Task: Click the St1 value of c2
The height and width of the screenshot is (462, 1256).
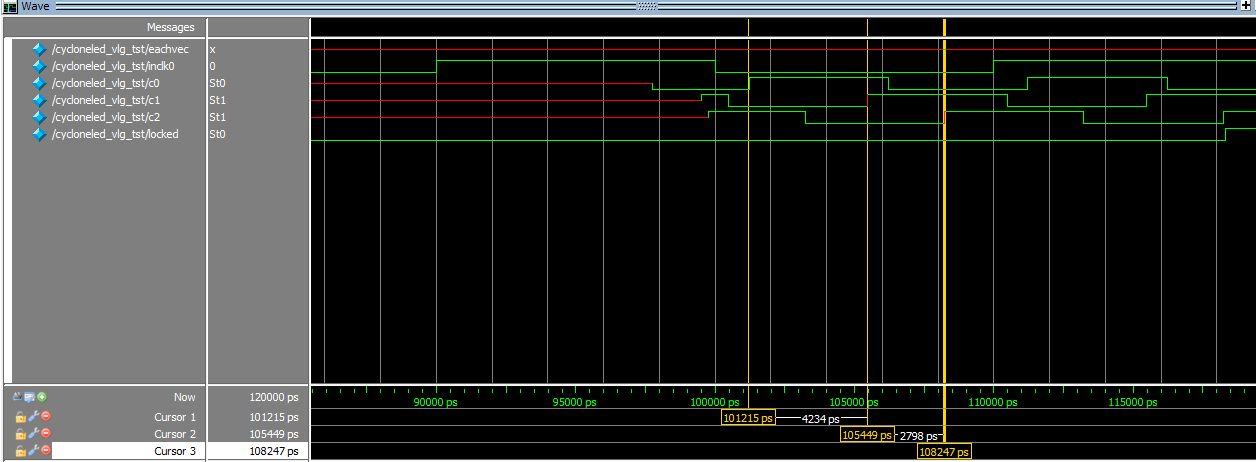Action: tap(217, 117)
